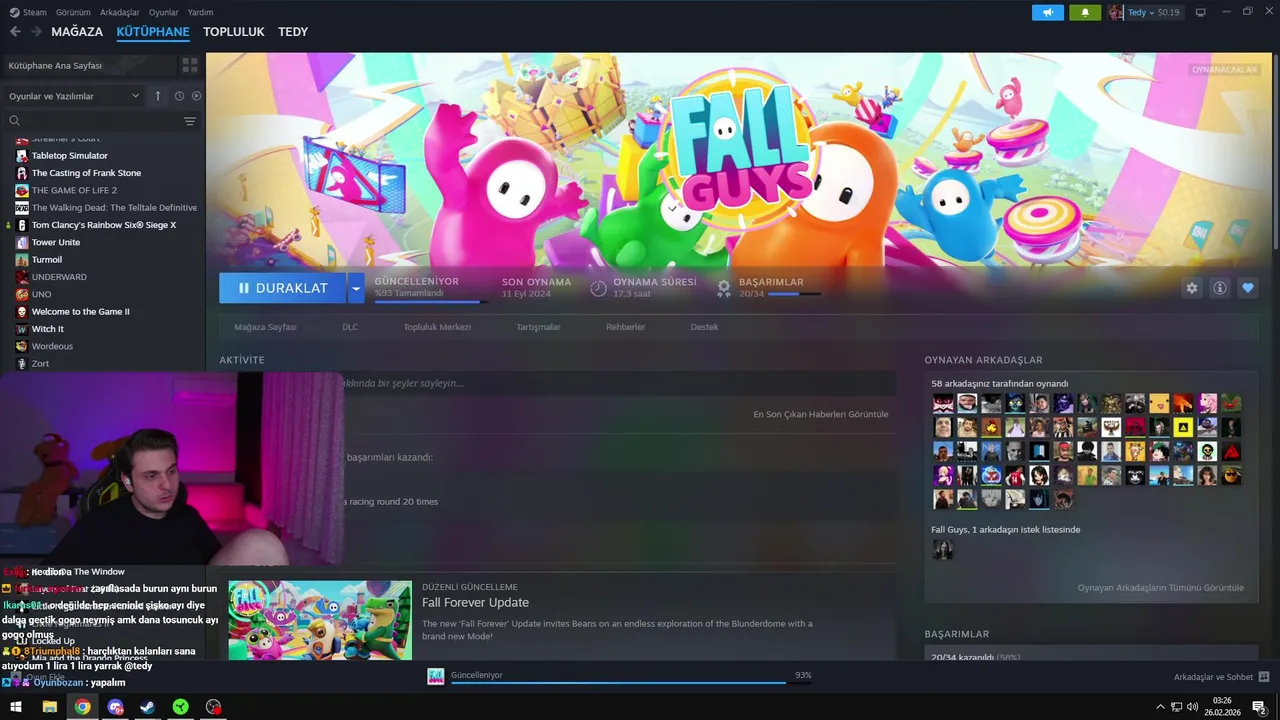1280x720 pixels.
Task: Switch to Big Picture mode icon
Action: click(1201, 12)
